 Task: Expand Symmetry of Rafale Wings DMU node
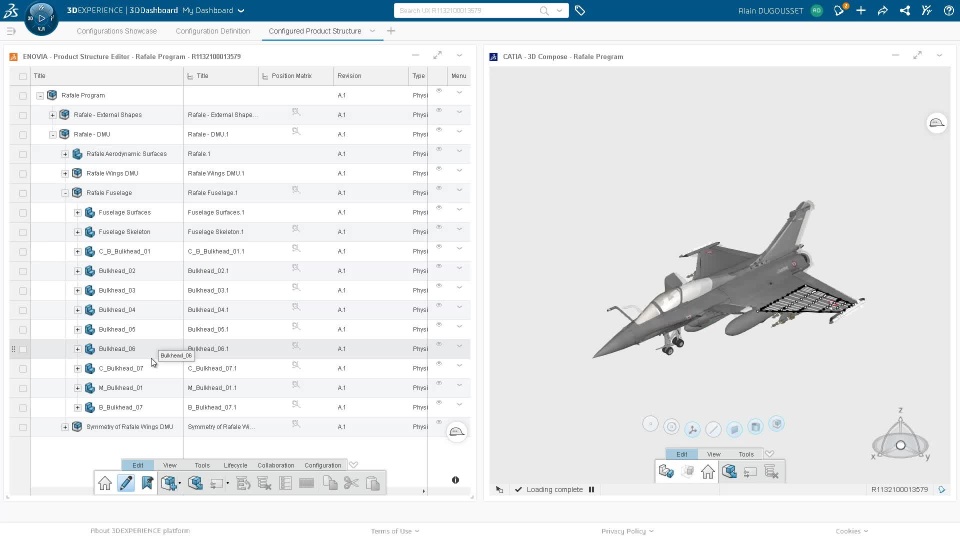tap(65, 427)
